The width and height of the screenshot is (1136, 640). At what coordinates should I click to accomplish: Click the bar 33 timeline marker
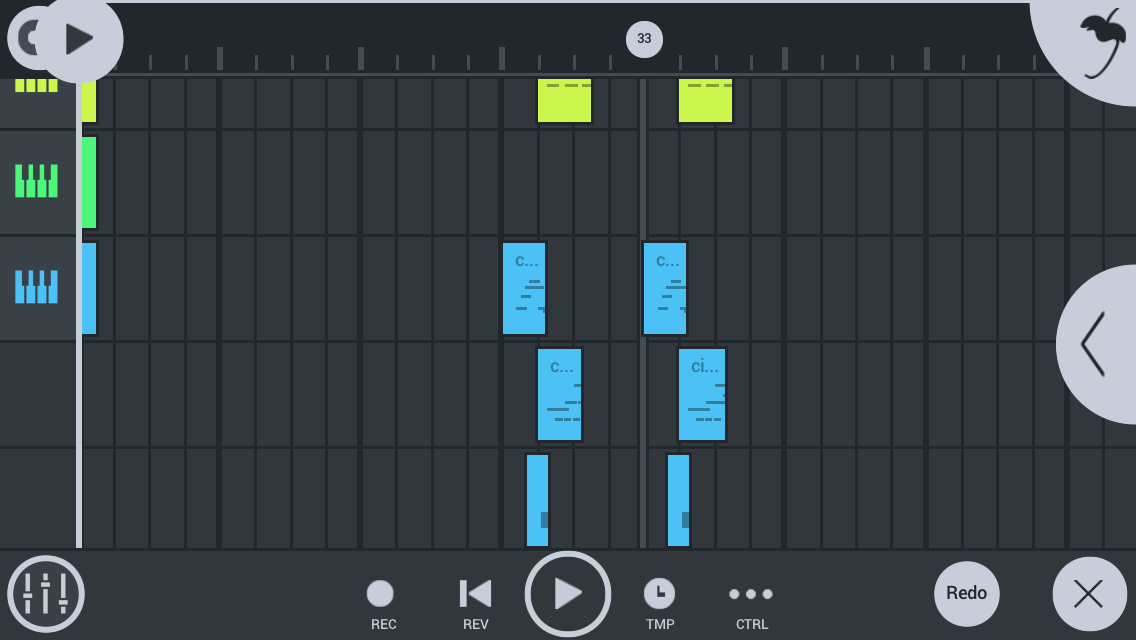pos(644,39)
